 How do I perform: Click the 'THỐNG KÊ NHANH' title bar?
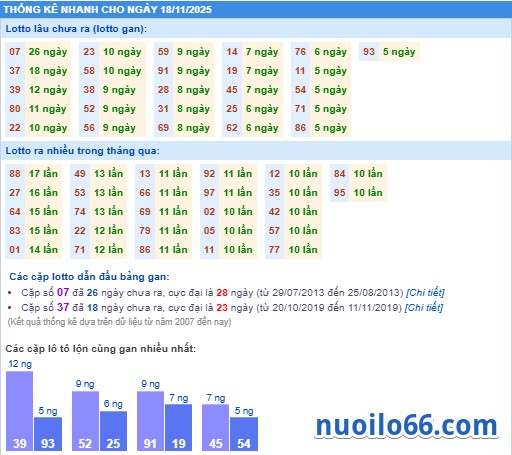[256, 9]
